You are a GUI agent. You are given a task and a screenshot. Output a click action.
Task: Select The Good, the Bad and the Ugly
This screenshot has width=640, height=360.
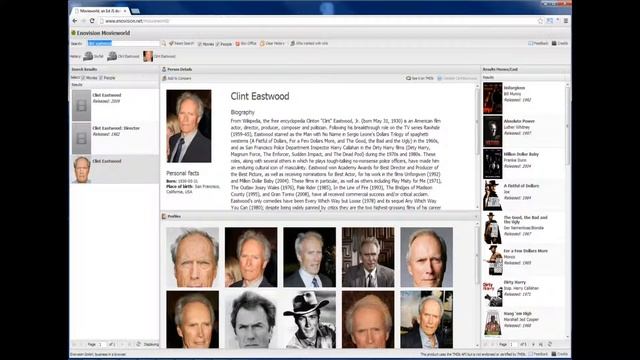click(524, 229)
